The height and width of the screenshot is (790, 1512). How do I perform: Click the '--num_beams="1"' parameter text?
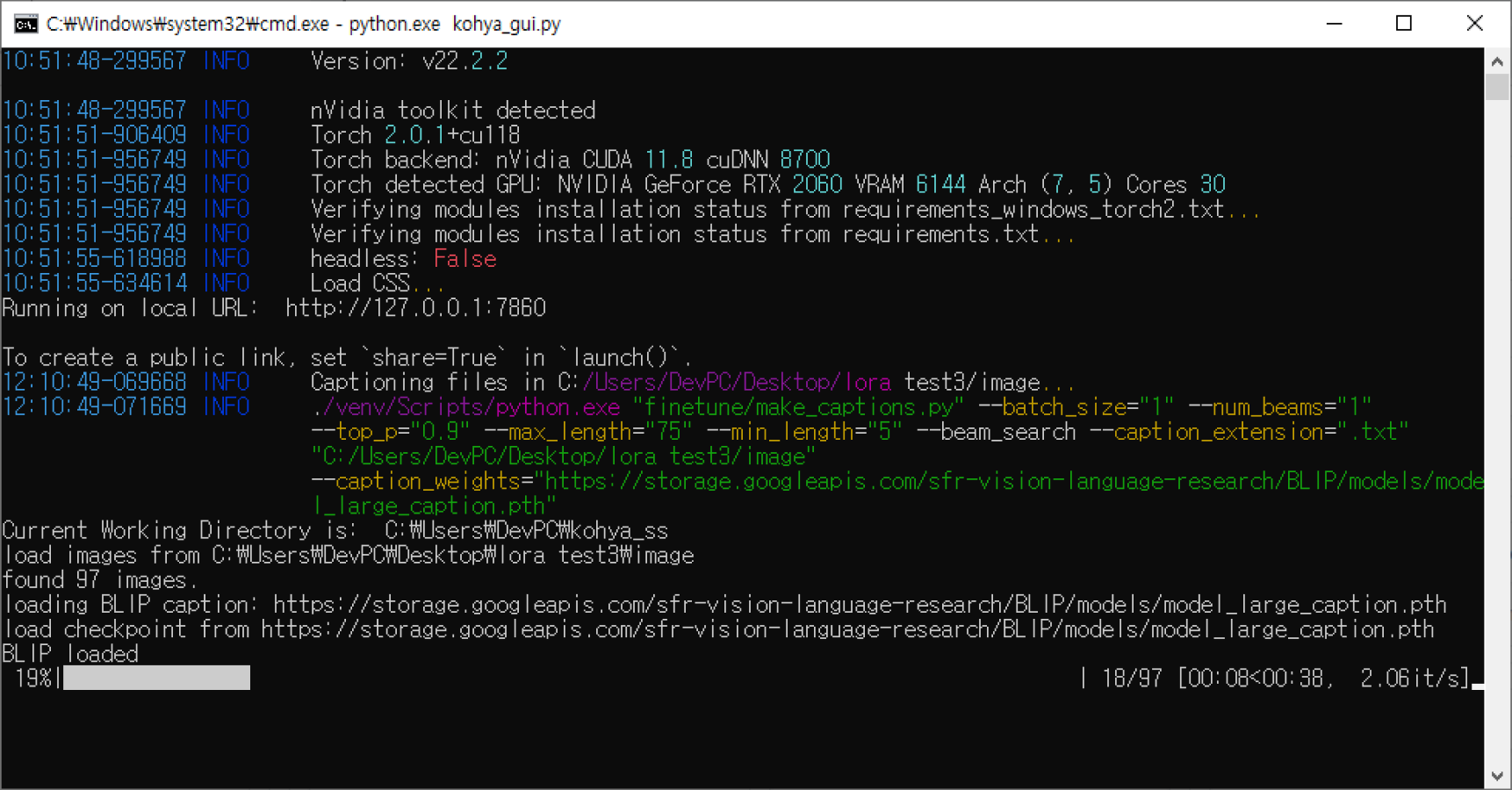tap(1279, 407)
